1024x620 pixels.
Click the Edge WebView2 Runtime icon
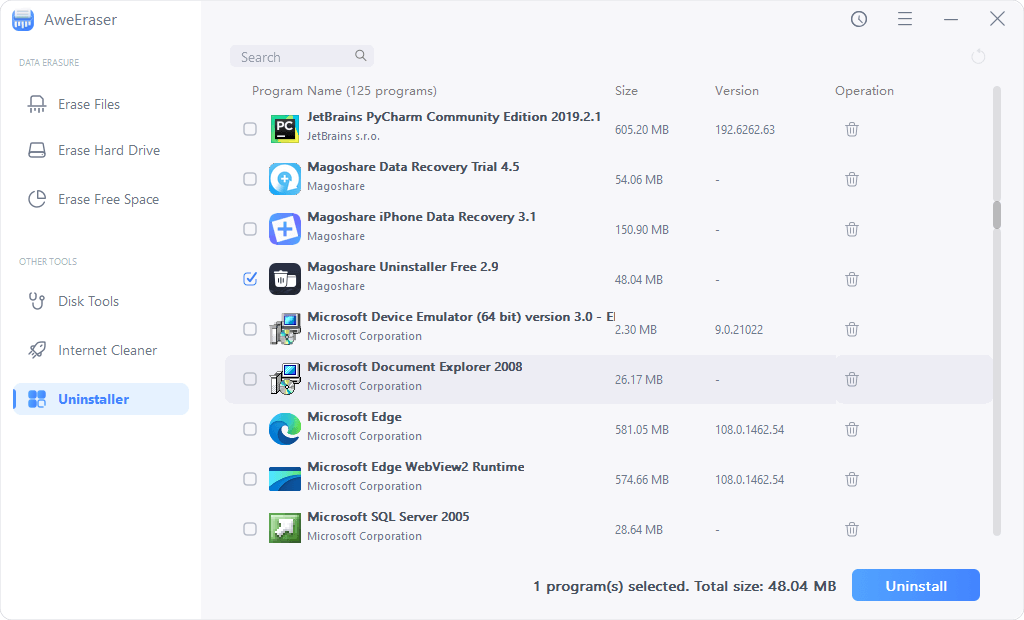pos(285,479)
